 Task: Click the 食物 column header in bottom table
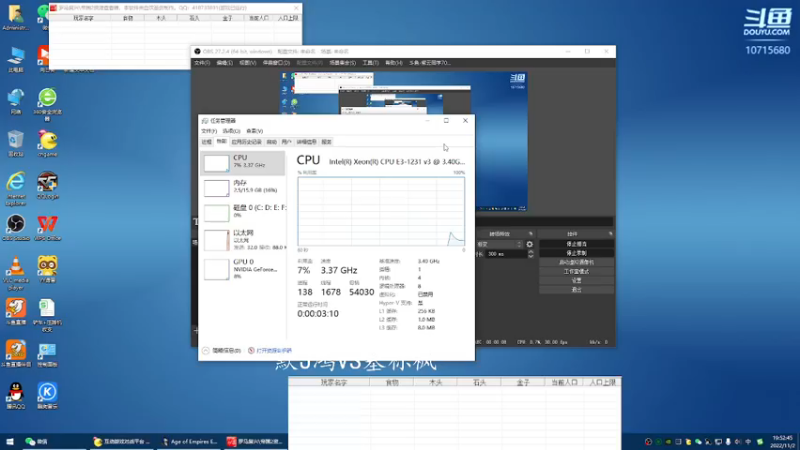pos(392,382)
